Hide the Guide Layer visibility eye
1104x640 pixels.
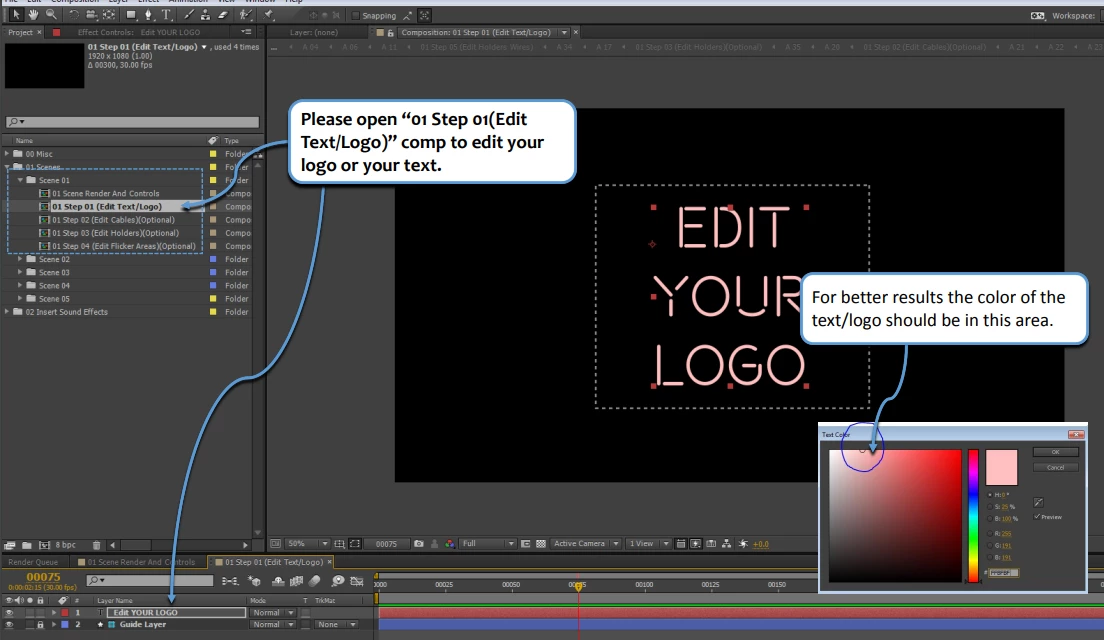coord(9,625)
